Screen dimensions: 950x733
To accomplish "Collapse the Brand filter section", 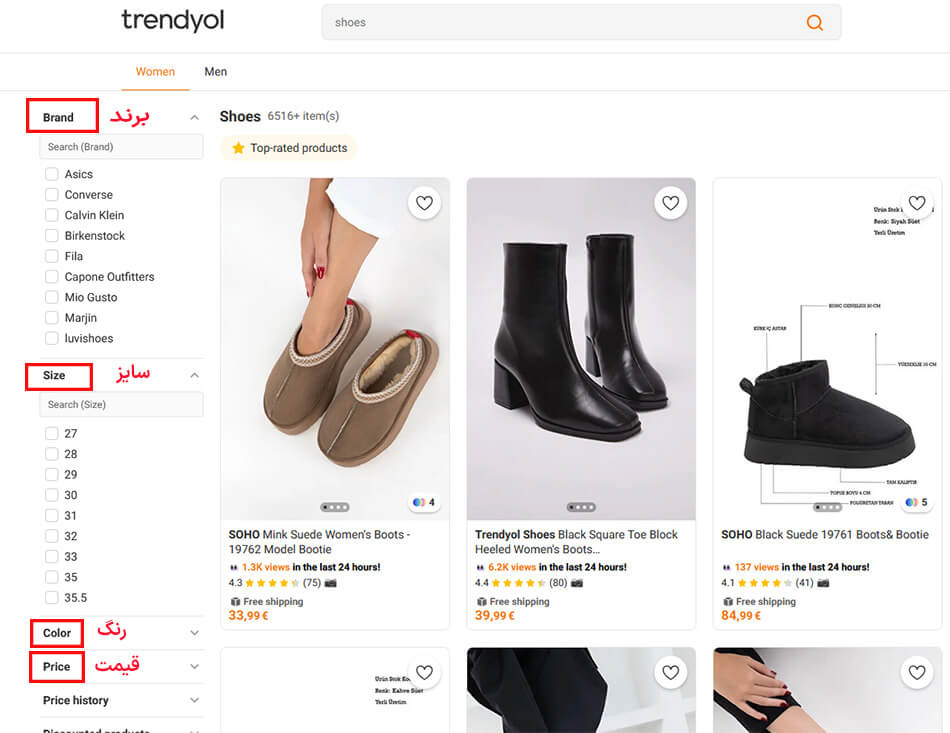I will point(195,118).
